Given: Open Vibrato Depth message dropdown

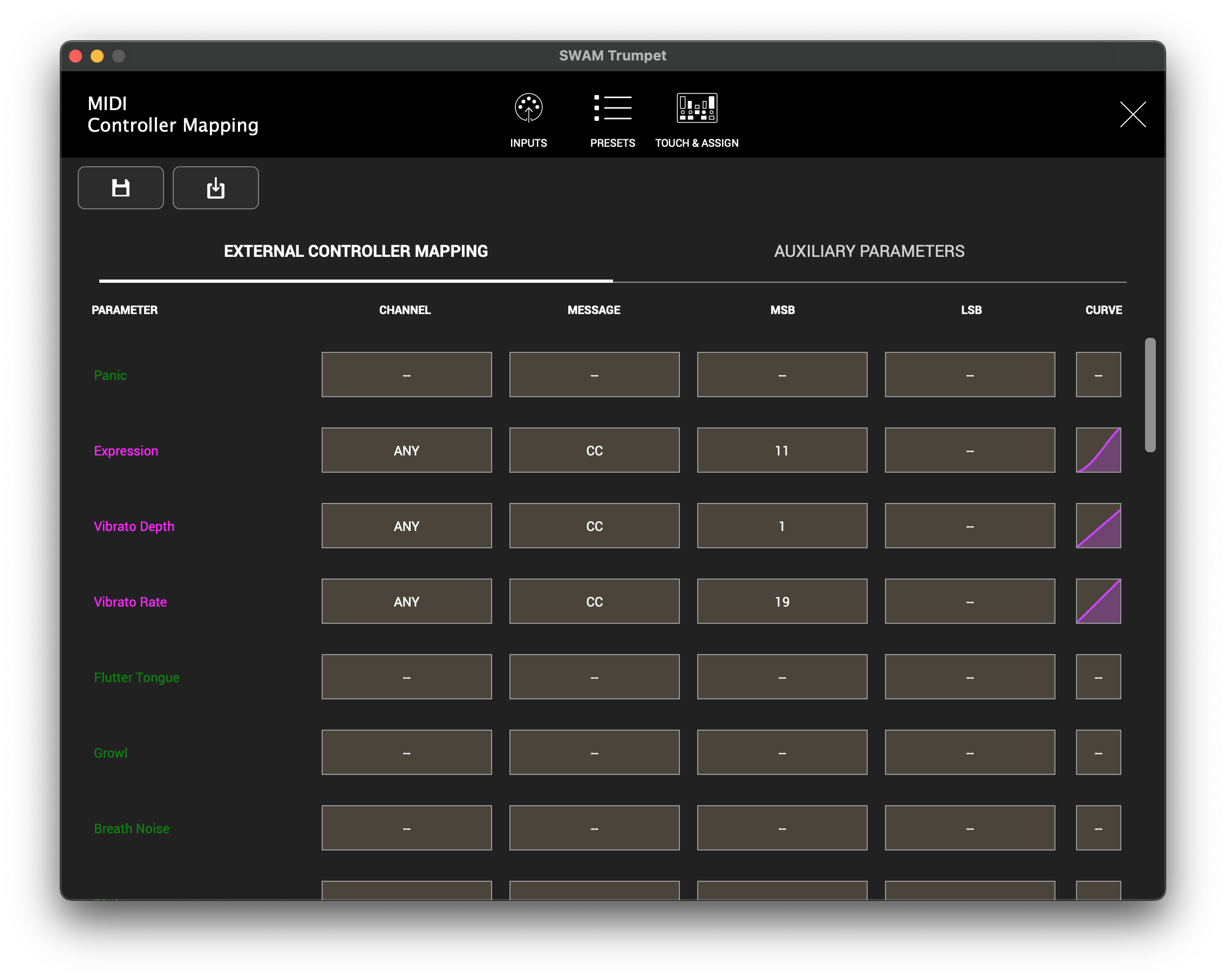Looking at the screenshot, I should pyautogui.click(x=594, y=526).
